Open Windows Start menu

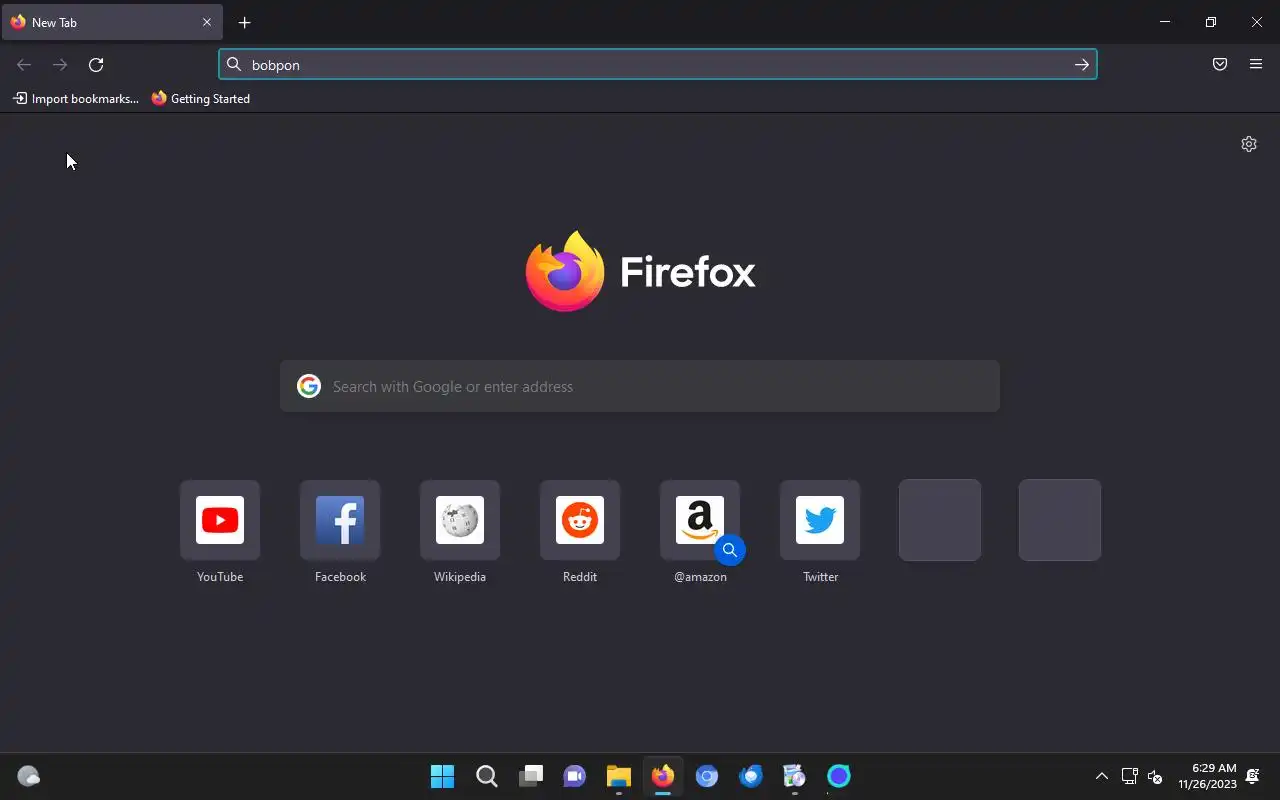442,776
